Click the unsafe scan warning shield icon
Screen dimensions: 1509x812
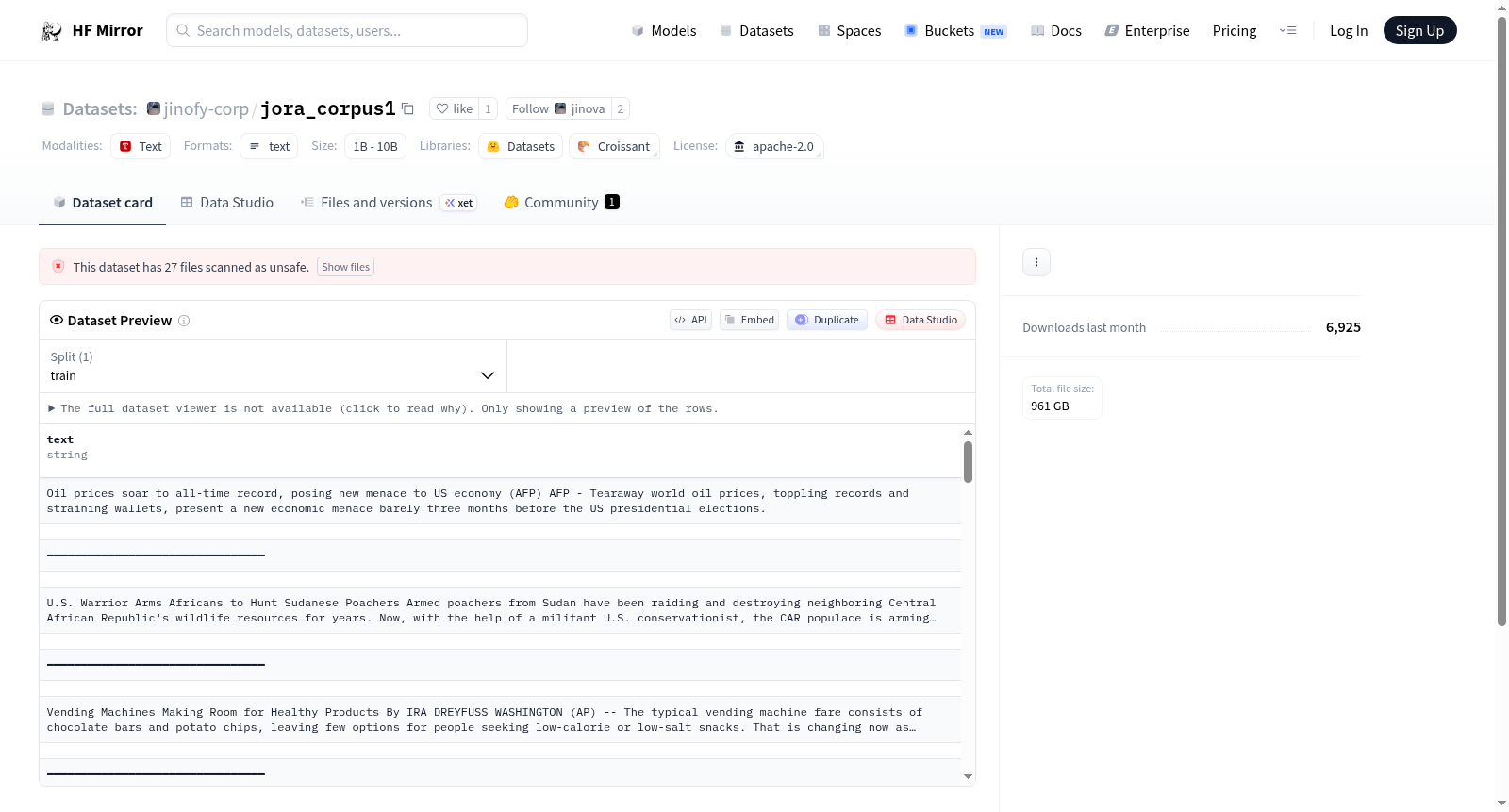58,267
